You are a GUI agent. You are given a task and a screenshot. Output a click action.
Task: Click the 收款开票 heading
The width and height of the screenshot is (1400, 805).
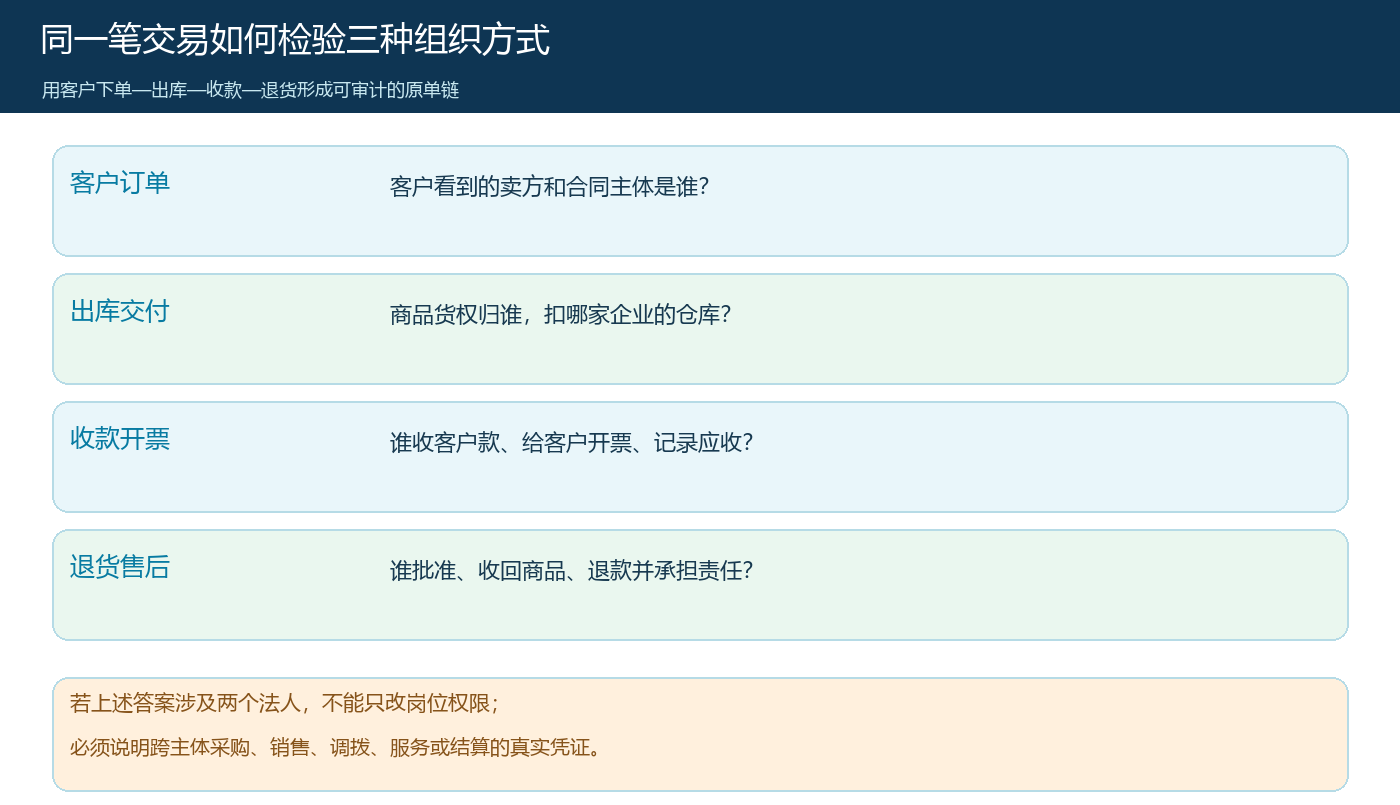[x=120, y=439]
